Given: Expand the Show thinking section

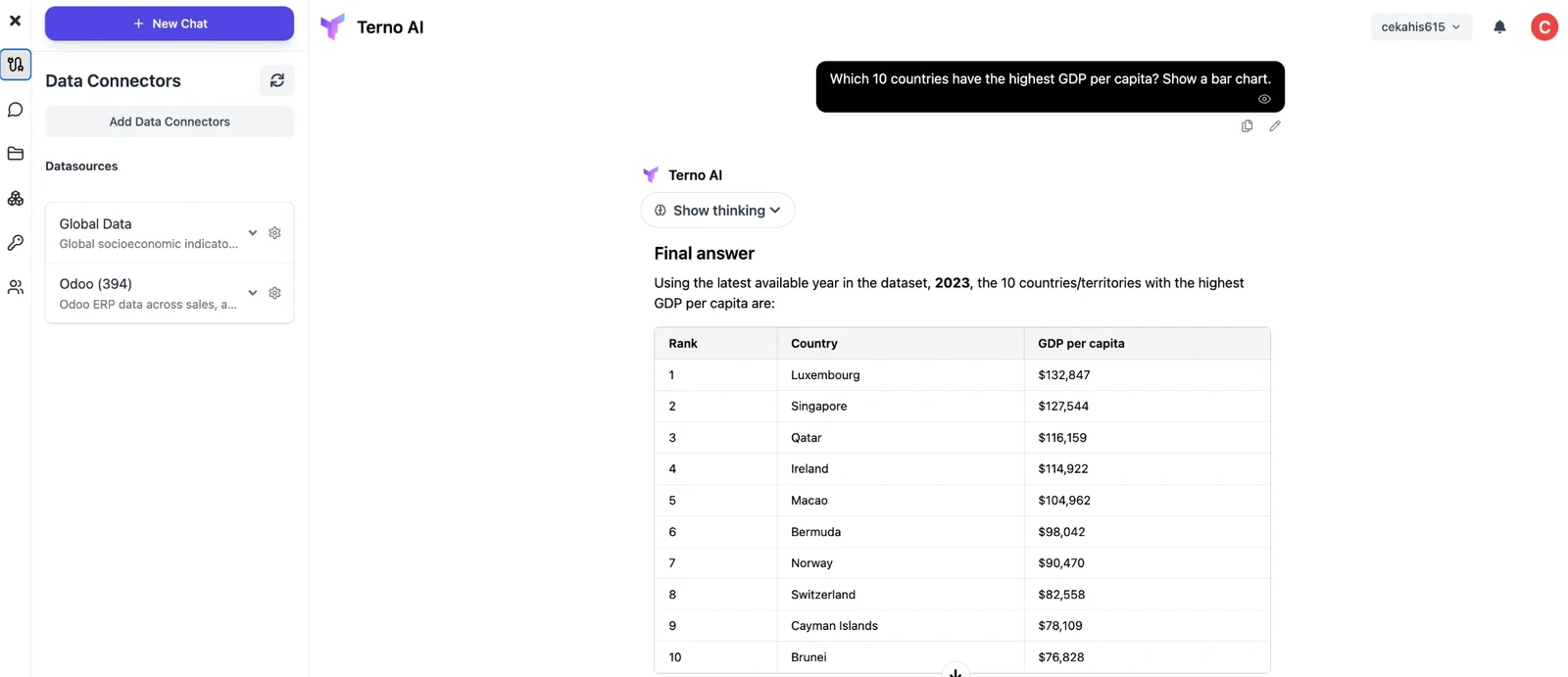Looking at the screenshot, I should 717,211.
